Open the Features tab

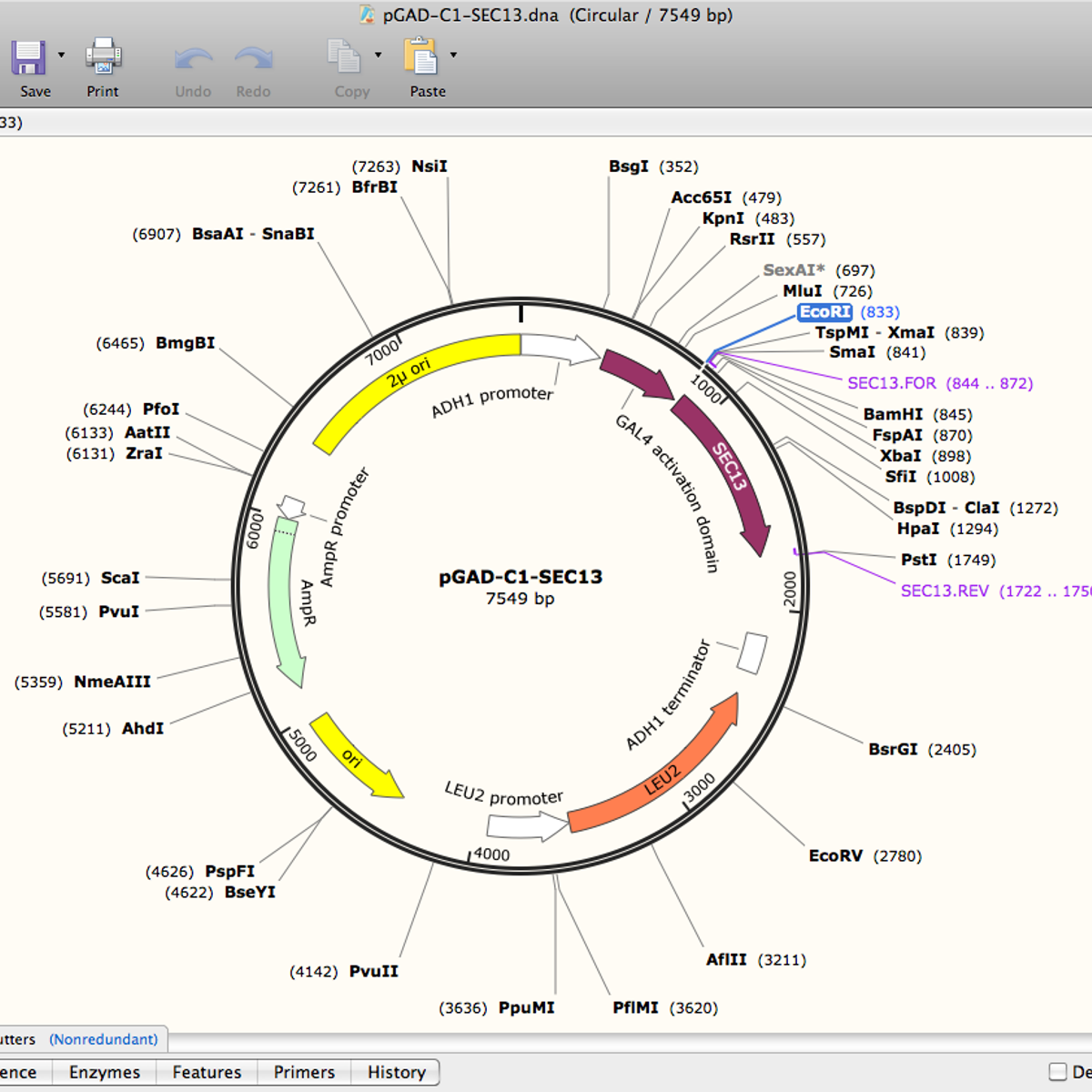pyautogui.click(x=207, y=1072)
